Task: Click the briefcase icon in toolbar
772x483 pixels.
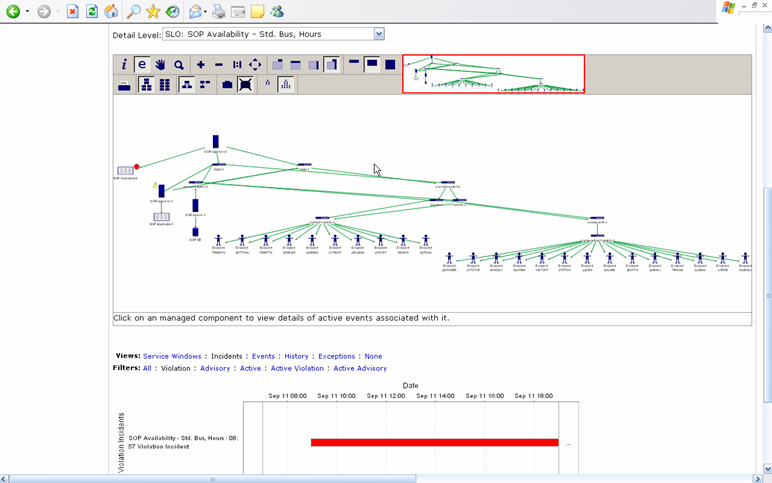Action: pos(227,85)
